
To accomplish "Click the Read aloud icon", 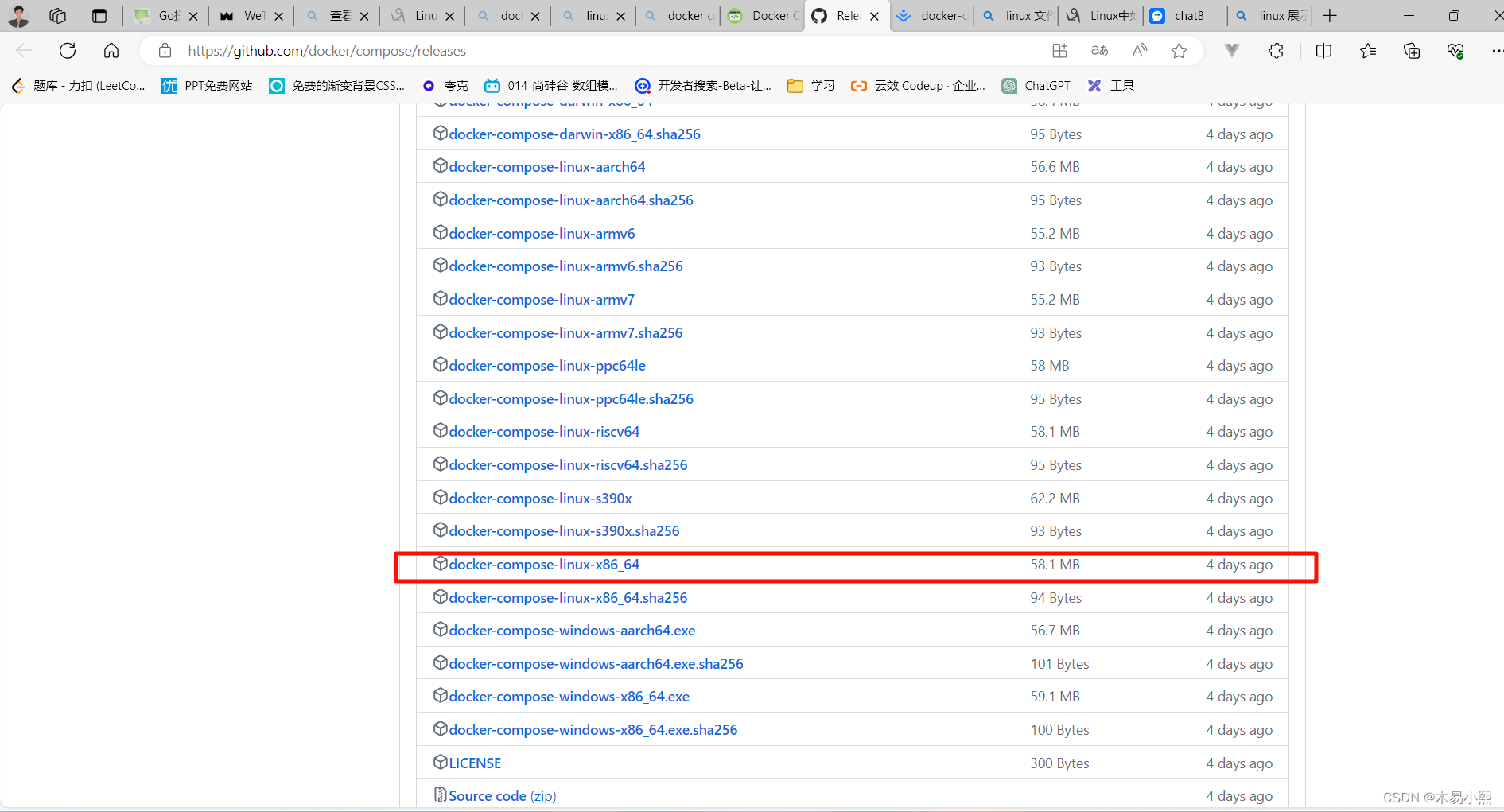I will (x=1140, y=51).
